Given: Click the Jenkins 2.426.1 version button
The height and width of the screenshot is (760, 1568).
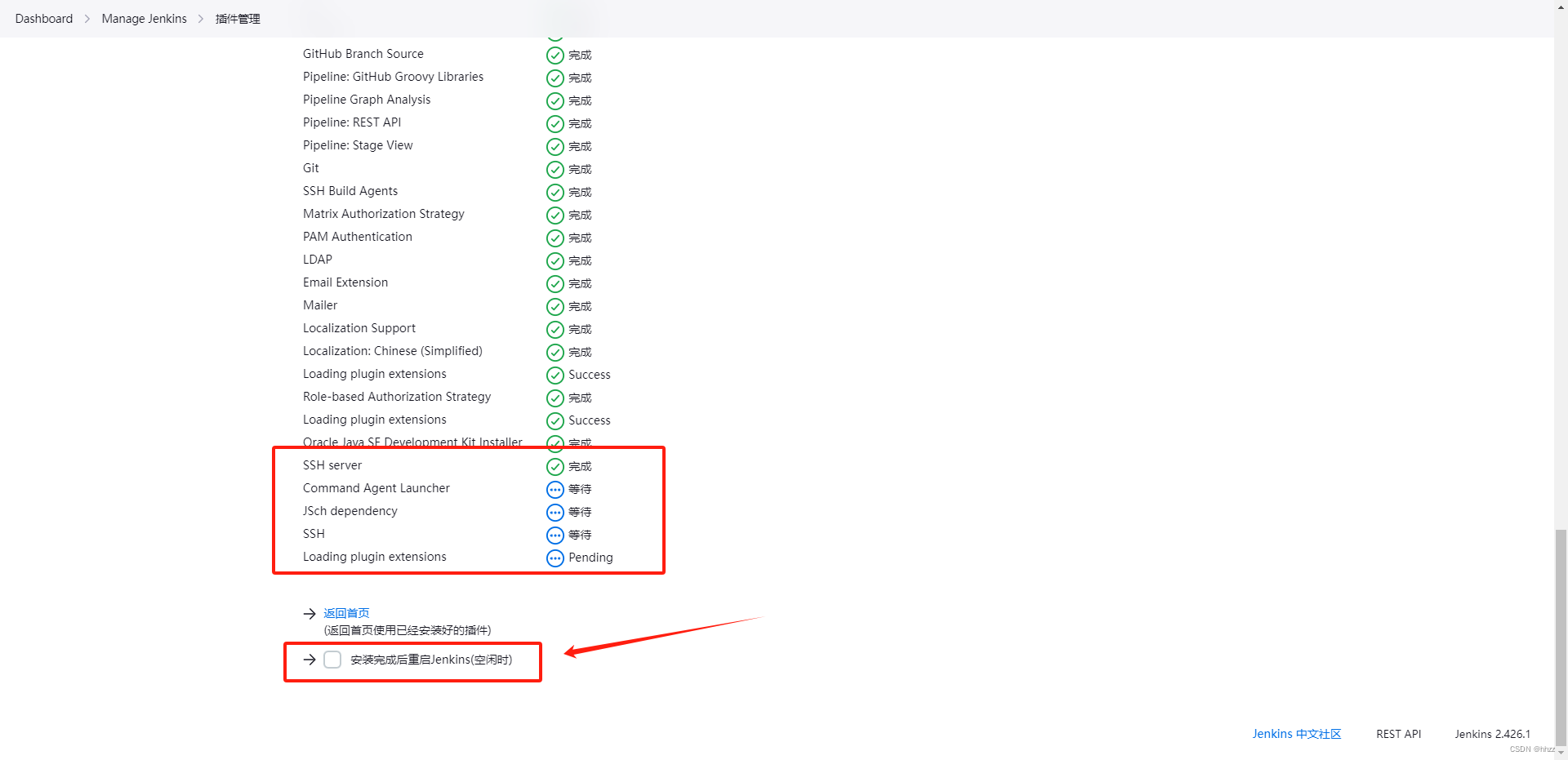Looking at the screenshot, I should coord(1492,734).
